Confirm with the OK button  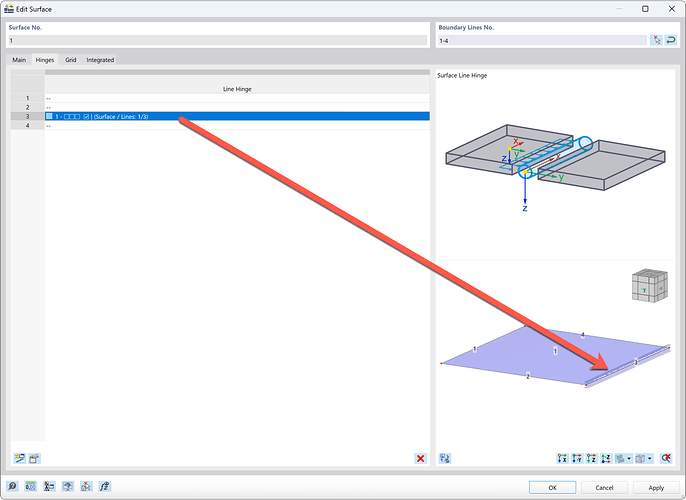[x=552, y=487]
